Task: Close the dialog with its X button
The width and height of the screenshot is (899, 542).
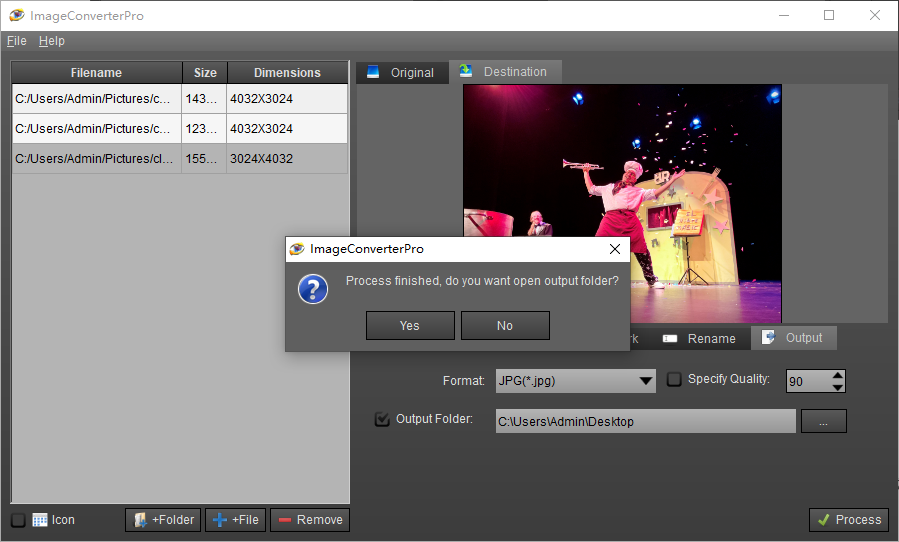Action: coord(615,249)
